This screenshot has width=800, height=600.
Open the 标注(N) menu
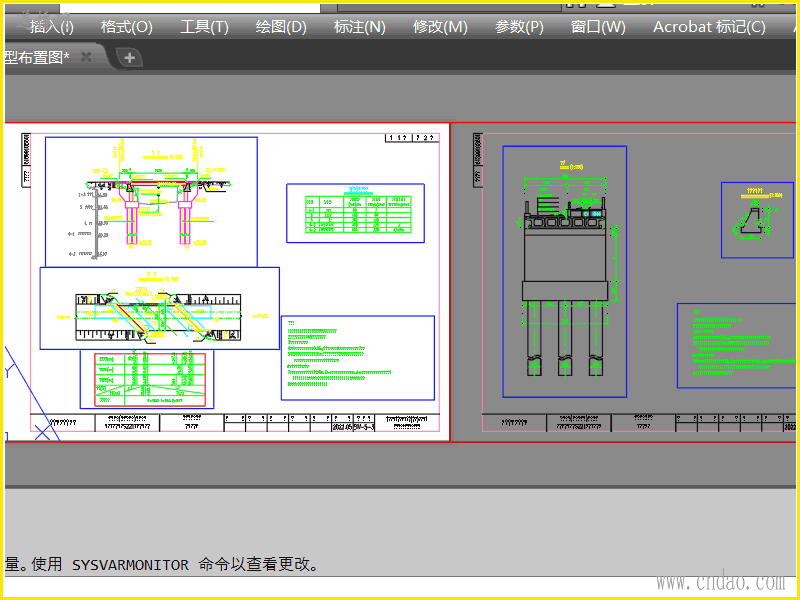pyautogui.click(x=360, y=27)
